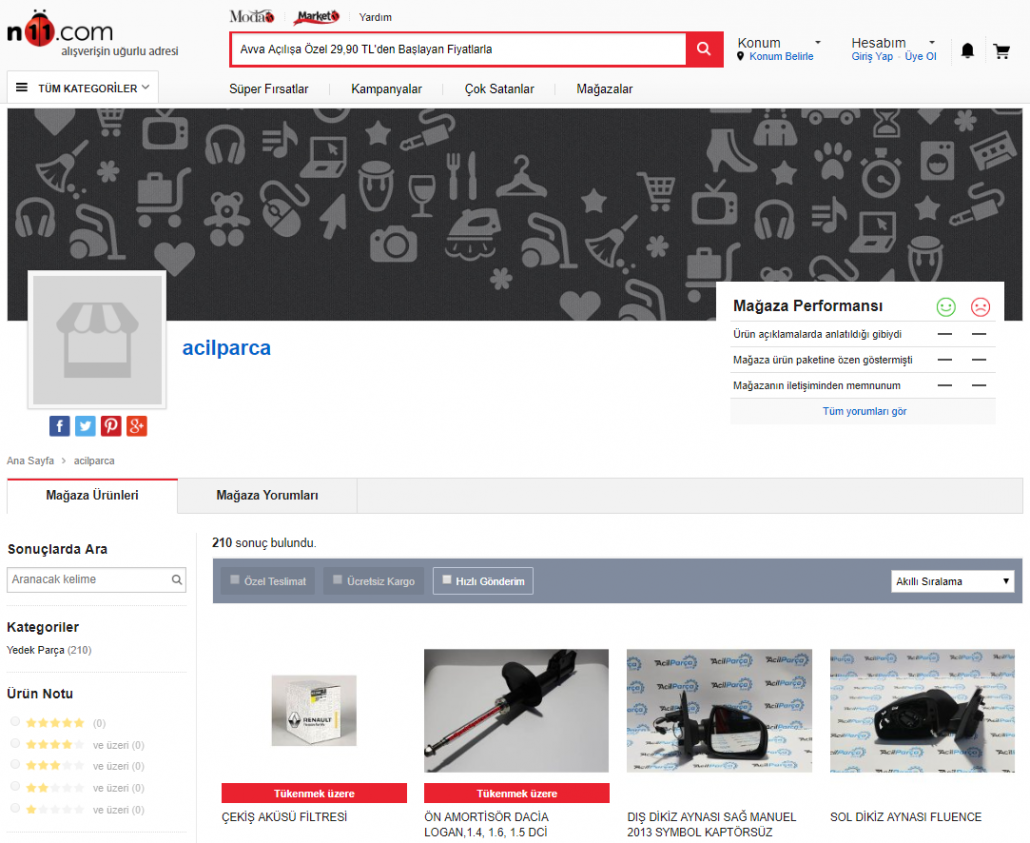This screenshot has height=843, width=1030.
Task: Click the Aranacak kelime search field
Action: [88, 579]
